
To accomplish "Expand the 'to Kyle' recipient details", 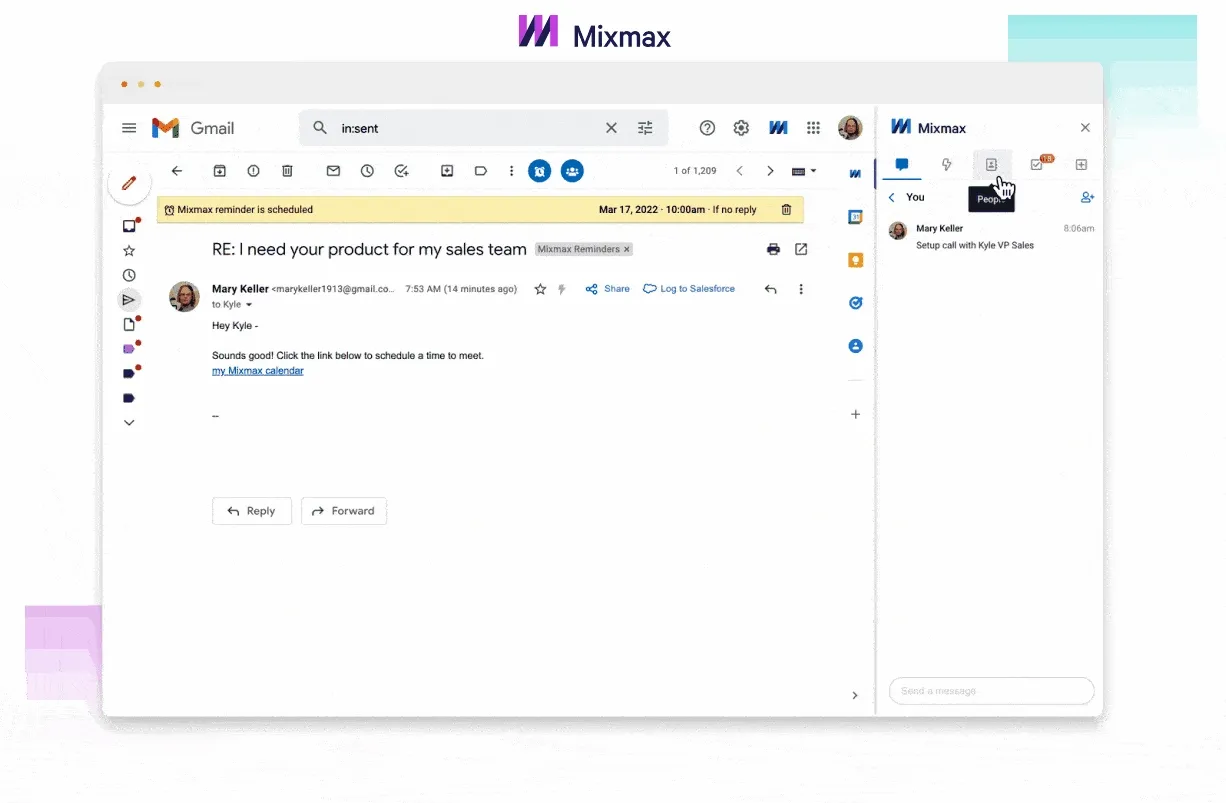I will [x=249, y=304].
